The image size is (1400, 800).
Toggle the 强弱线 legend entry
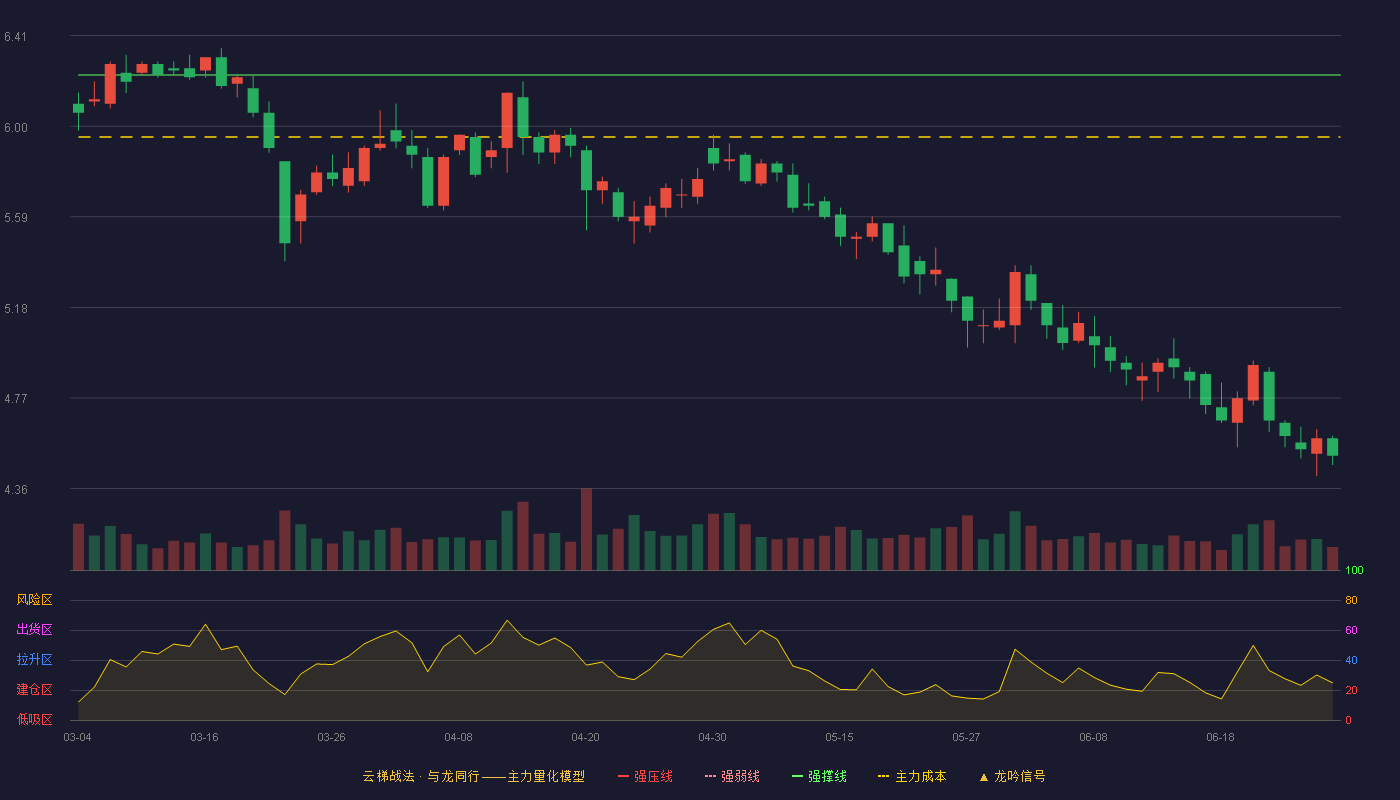pos(732,776)
